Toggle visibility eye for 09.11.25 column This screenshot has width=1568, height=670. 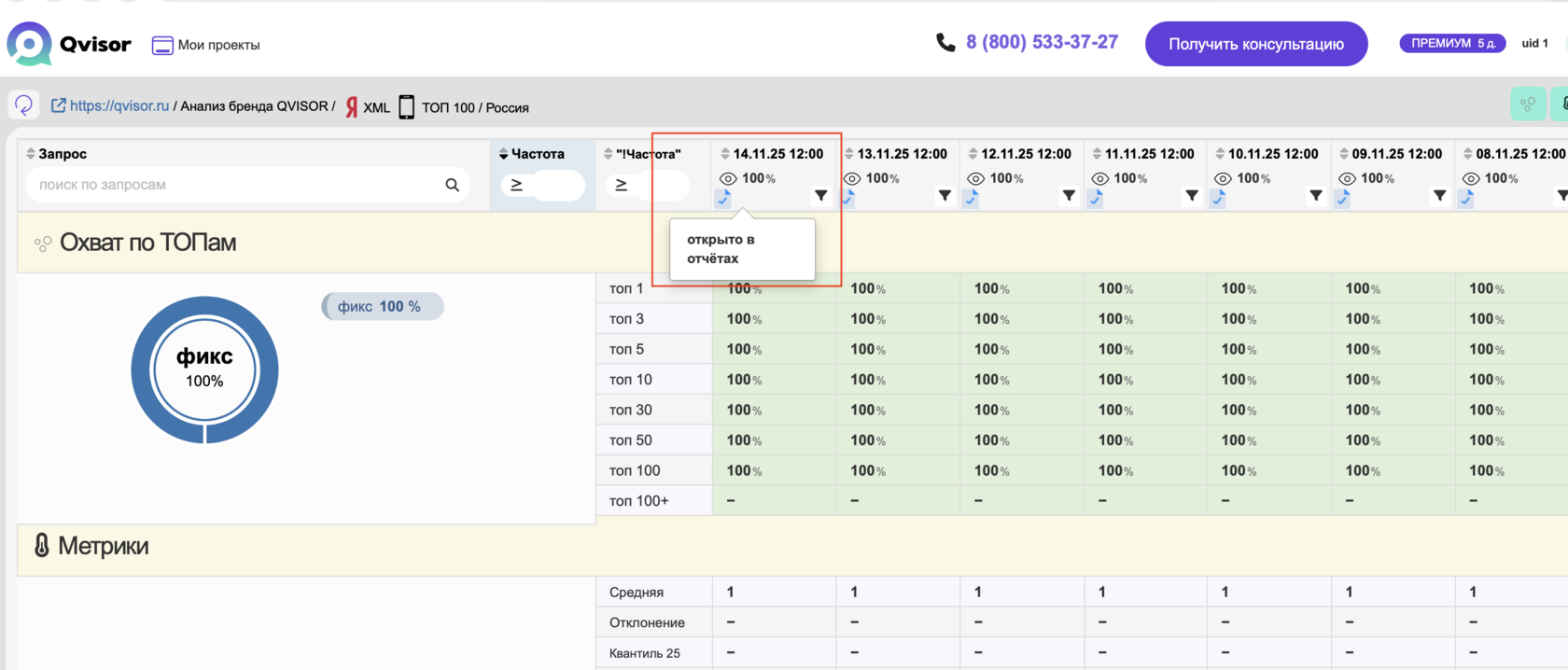coord(1347,178)
